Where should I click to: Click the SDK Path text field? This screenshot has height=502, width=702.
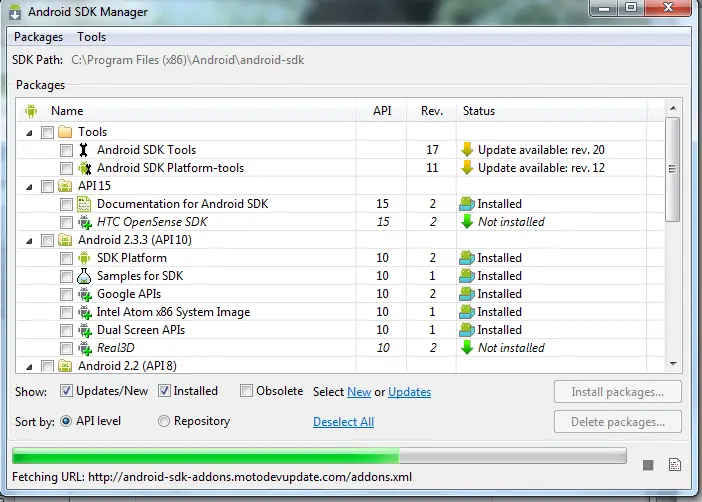coord(188,60)
